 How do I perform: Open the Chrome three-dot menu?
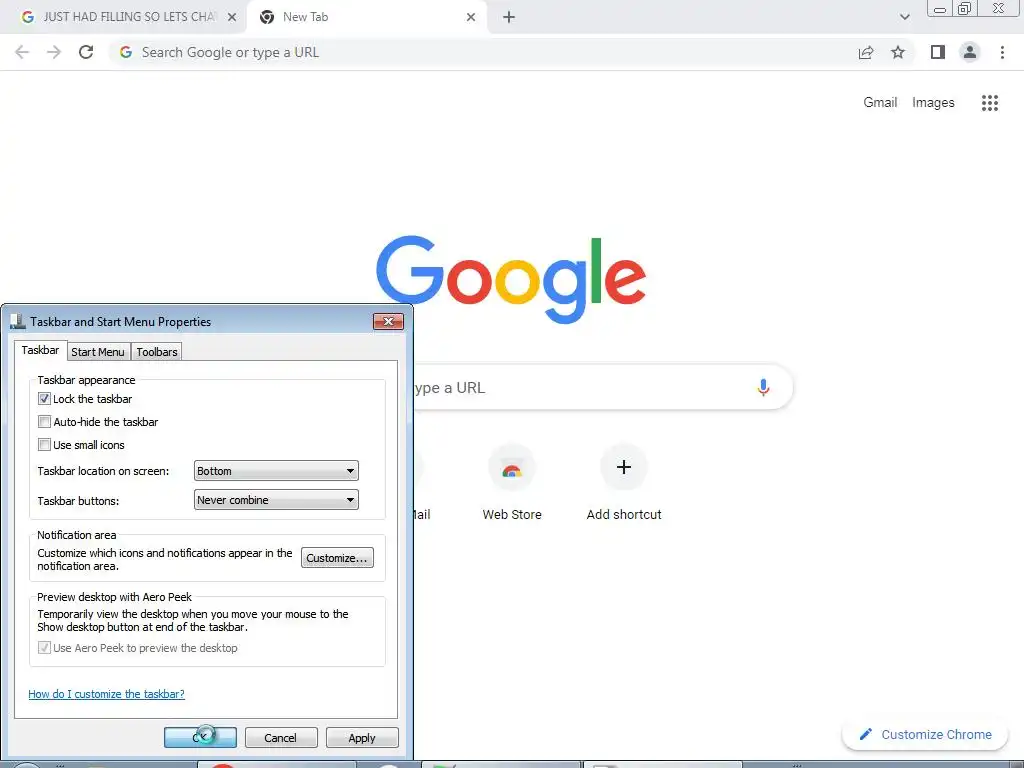coord(1002,52)
